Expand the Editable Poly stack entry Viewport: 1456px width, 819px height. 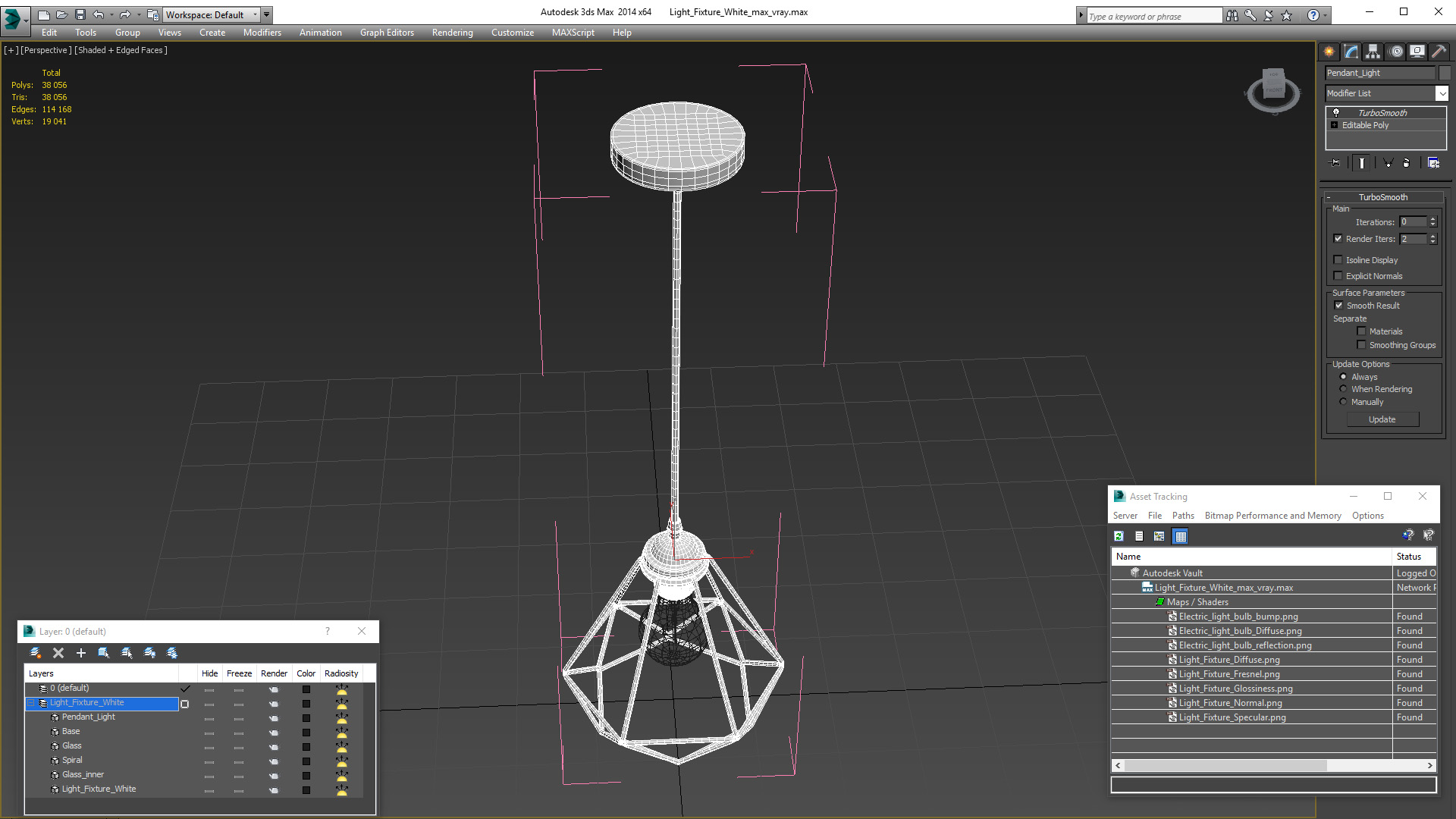click(1335, 124)
